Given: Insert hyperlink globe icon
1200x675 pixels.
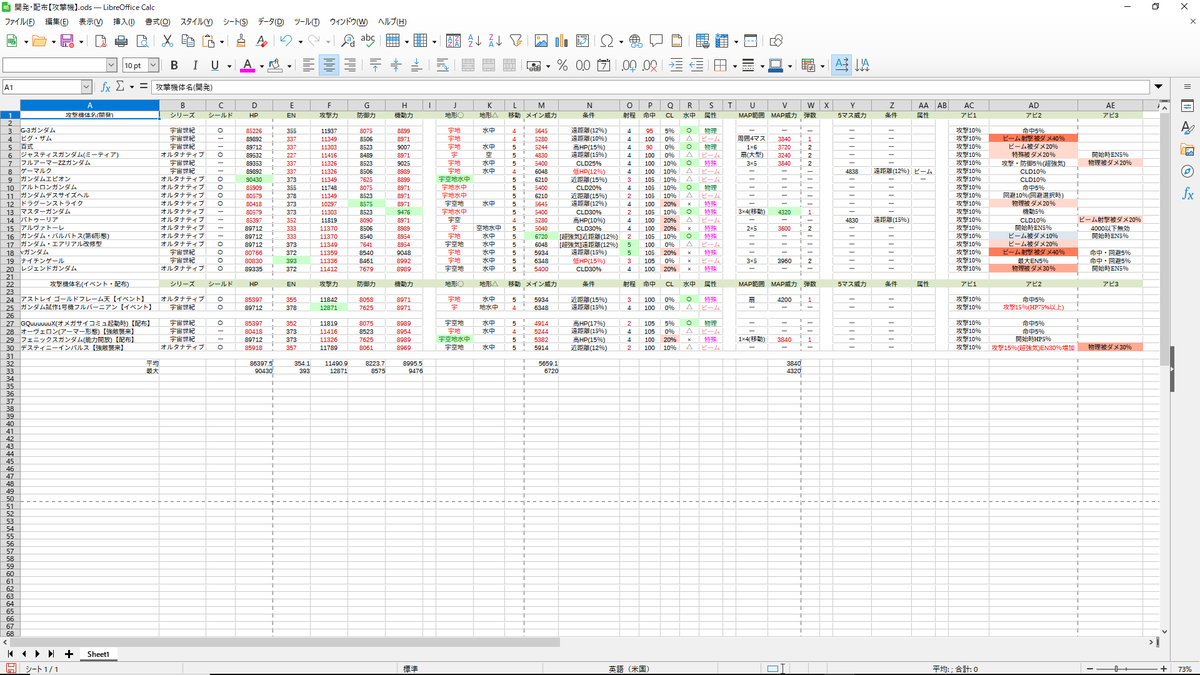Looking at the screenshot, I should click(x=636, y=41).
